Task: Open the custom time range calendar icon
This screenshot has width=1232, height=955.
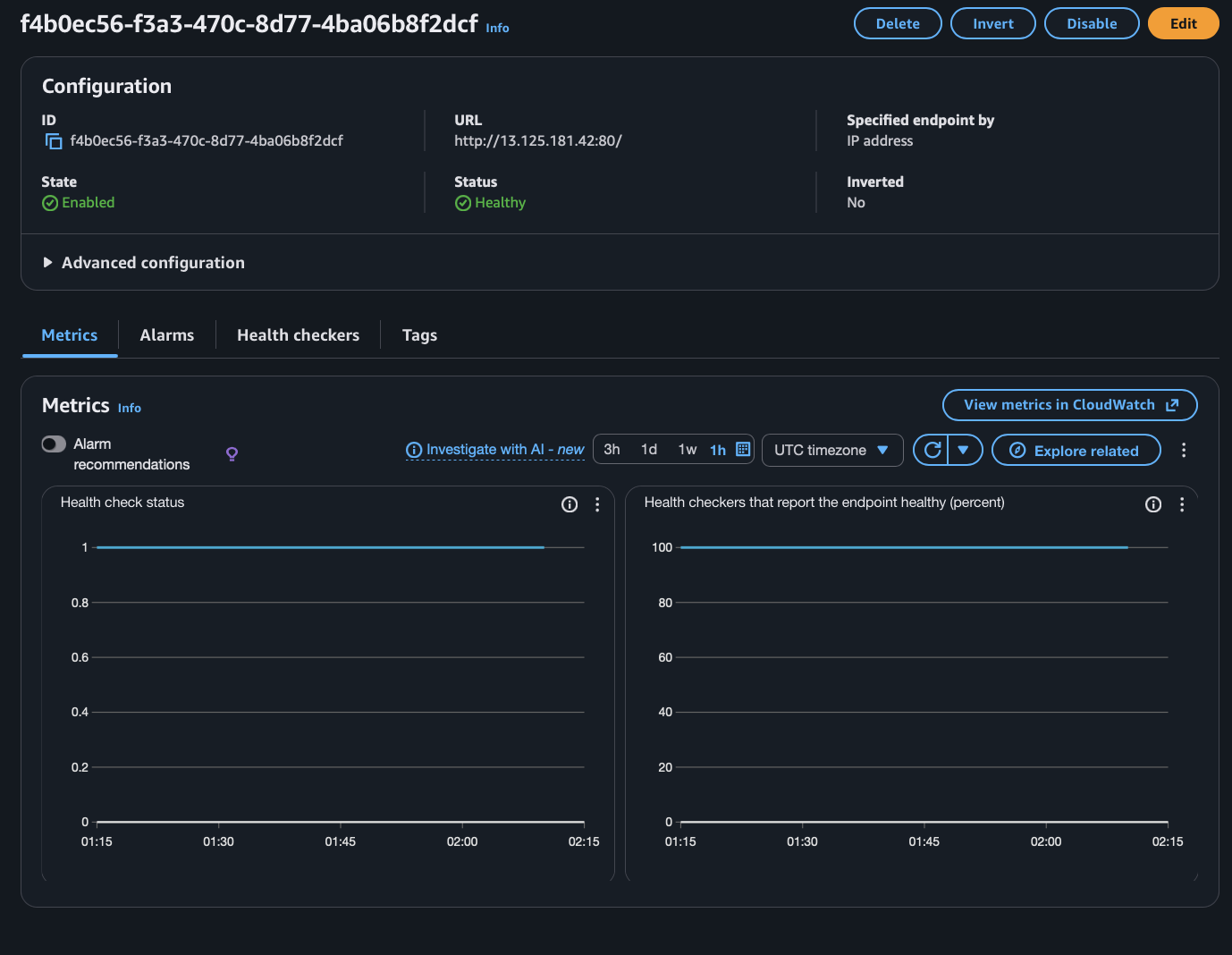Action: (x=743, y=449)
